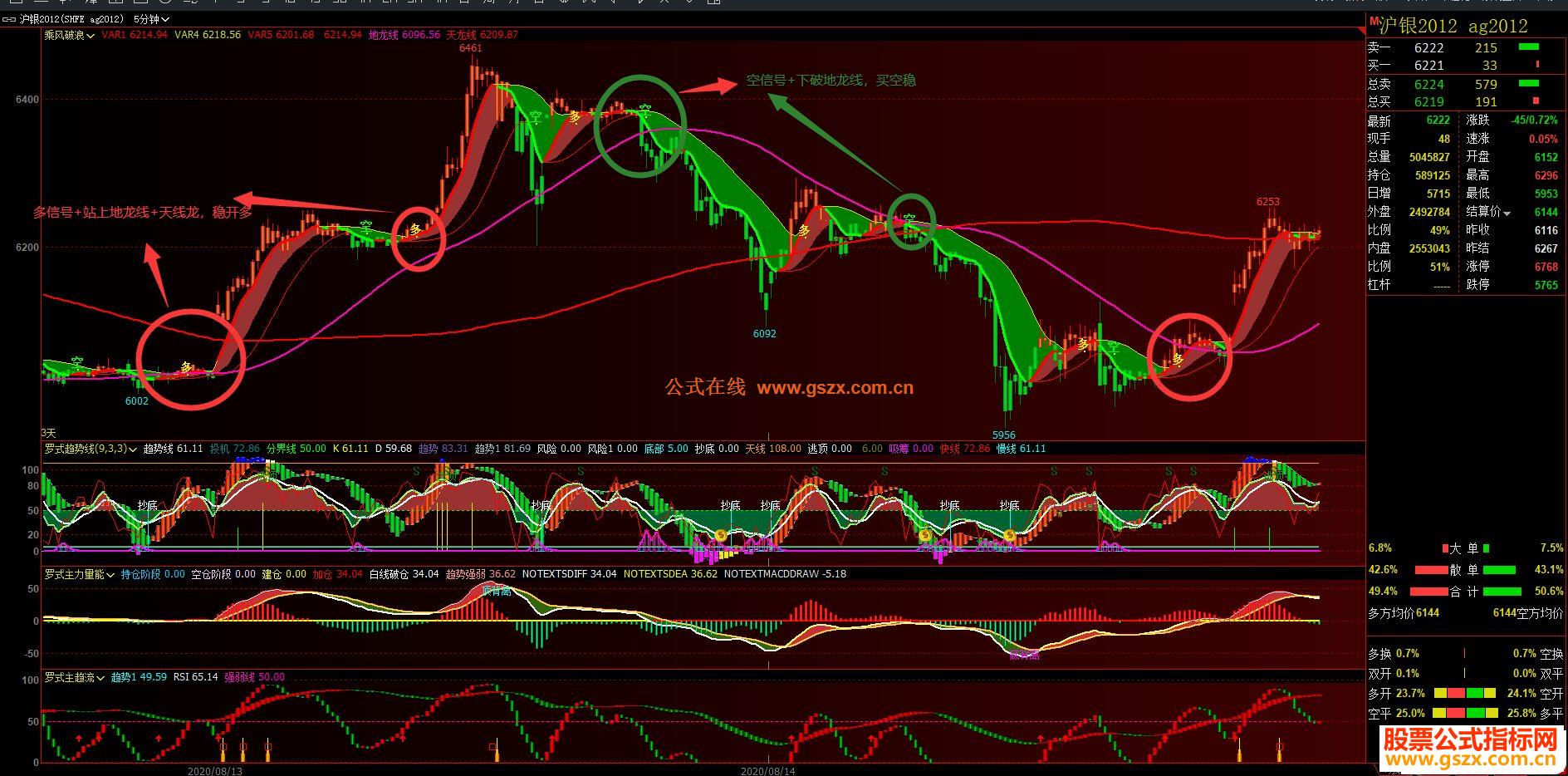Select the 持仓 value 589125
Viewport: 1568px width, 776px height.
click(1433, 175)
